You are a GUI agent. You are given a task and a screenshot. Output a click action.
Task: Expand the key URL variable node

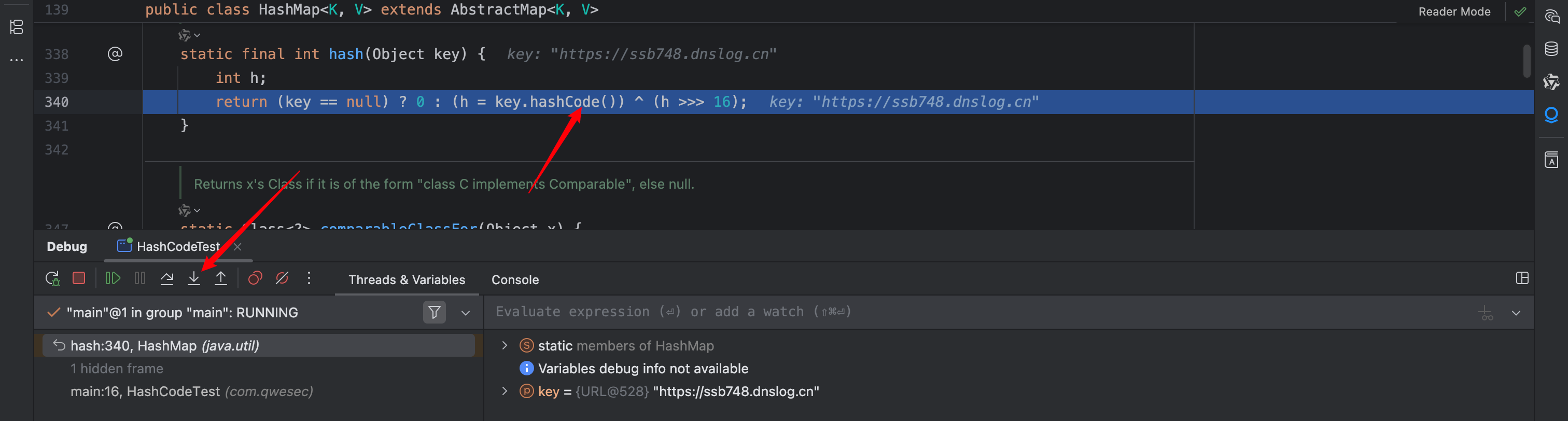click(x=505, y=391)
